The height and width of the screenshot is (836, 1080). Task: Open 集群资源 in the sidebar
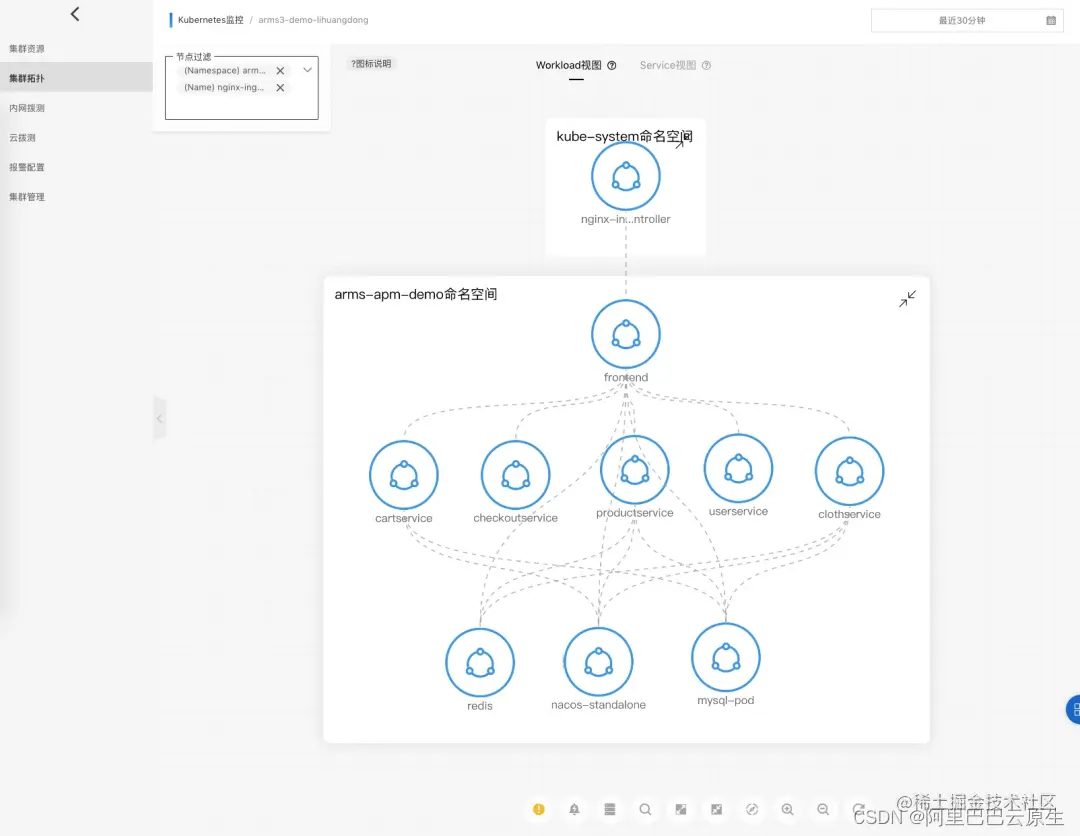pyautogui.click(x=27, y=49)
